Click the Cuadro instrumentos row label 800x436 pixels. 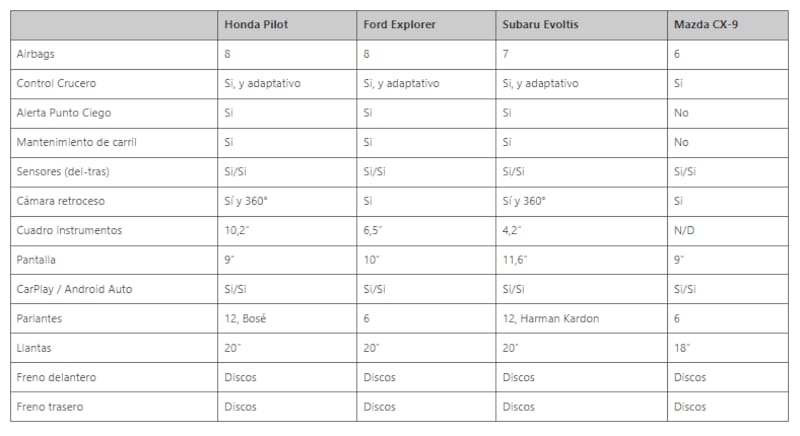pyautogui.click(x=69, y=231)
